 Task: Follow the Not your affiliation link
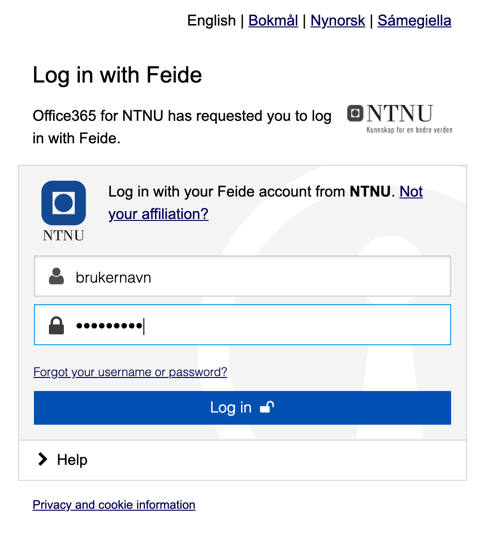coord(265,203)
